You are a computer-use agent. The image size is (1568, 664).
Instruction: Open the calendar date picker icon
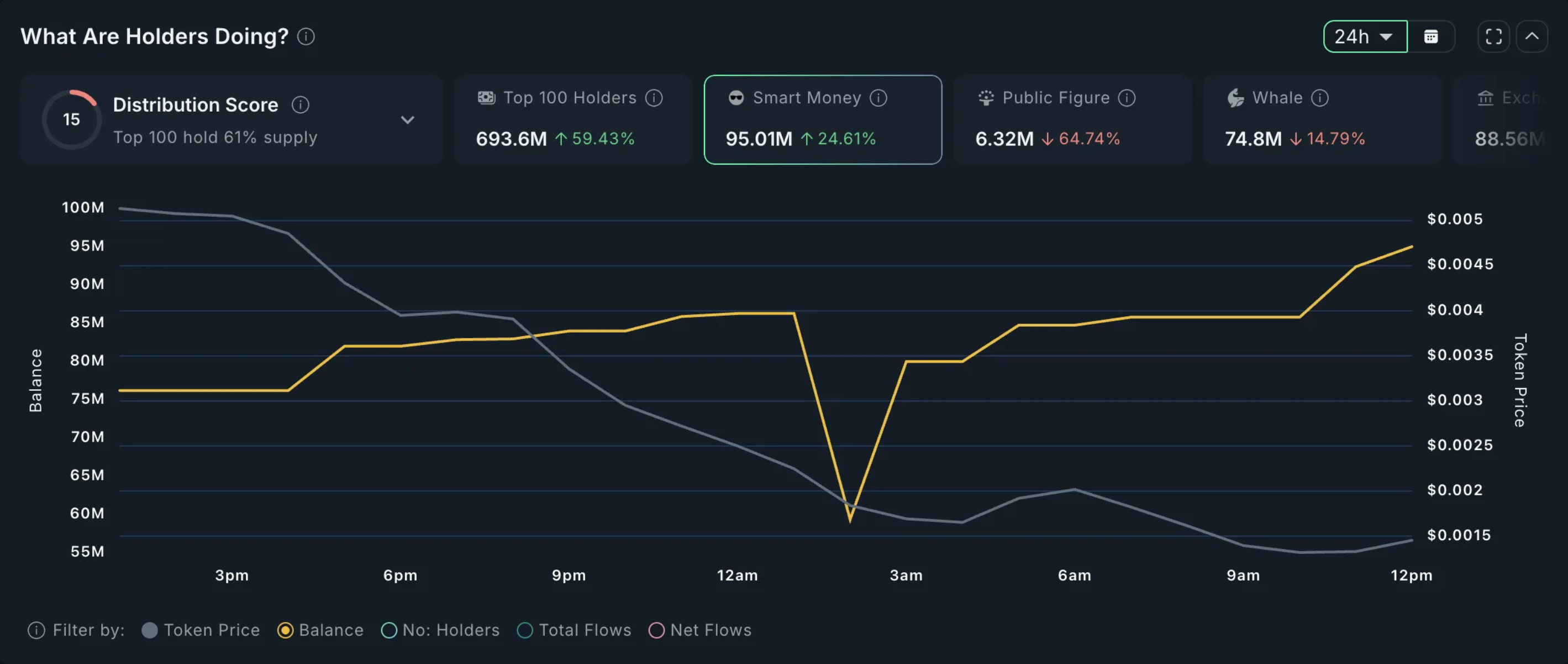1431,36
